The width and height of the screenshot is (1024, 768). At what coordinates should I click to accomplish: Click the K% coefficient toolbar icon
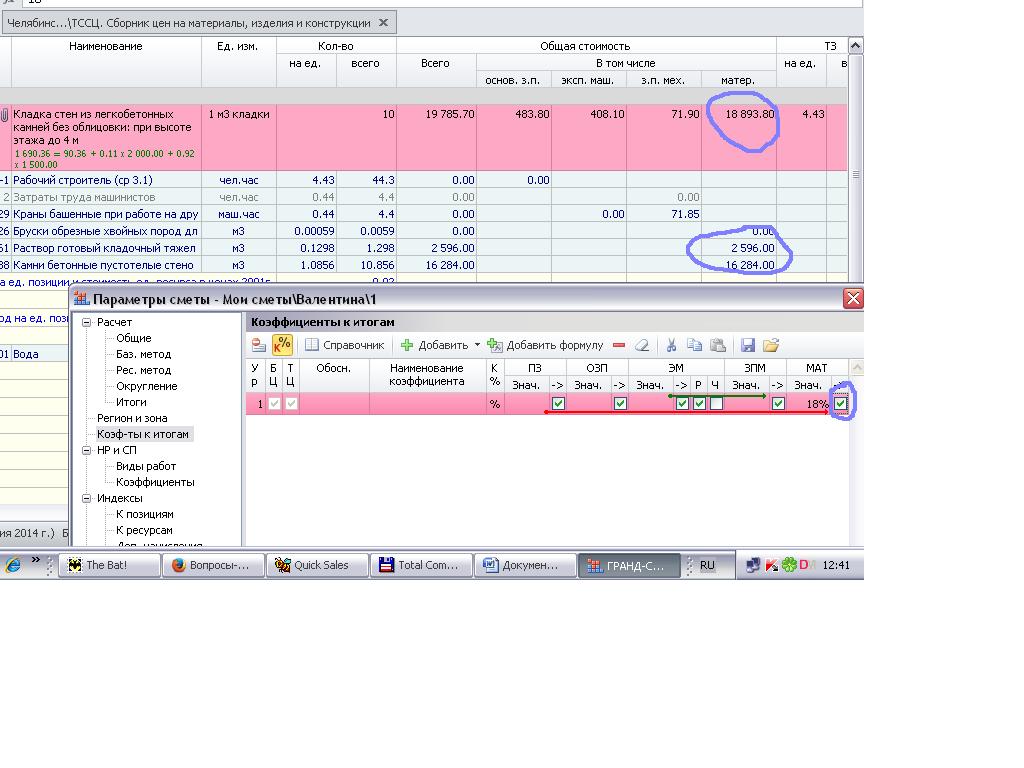282,345
